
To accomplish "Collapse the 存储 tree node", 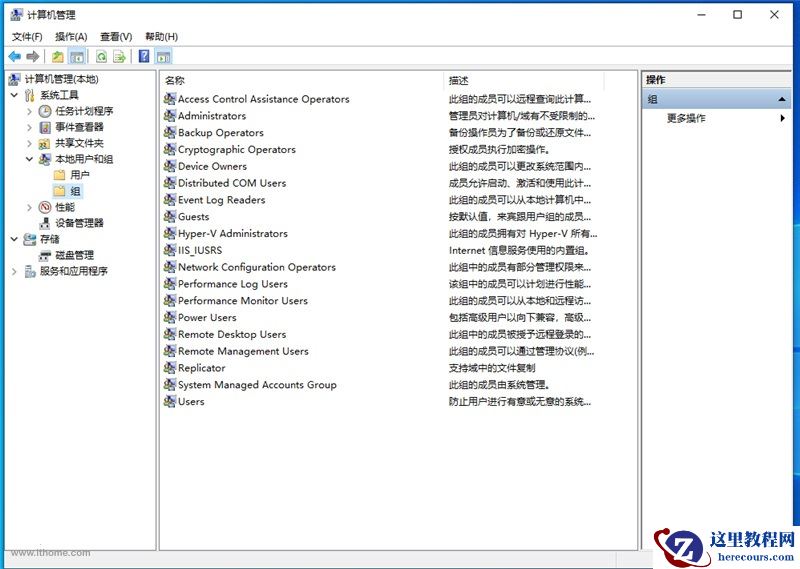I will 14,239.
